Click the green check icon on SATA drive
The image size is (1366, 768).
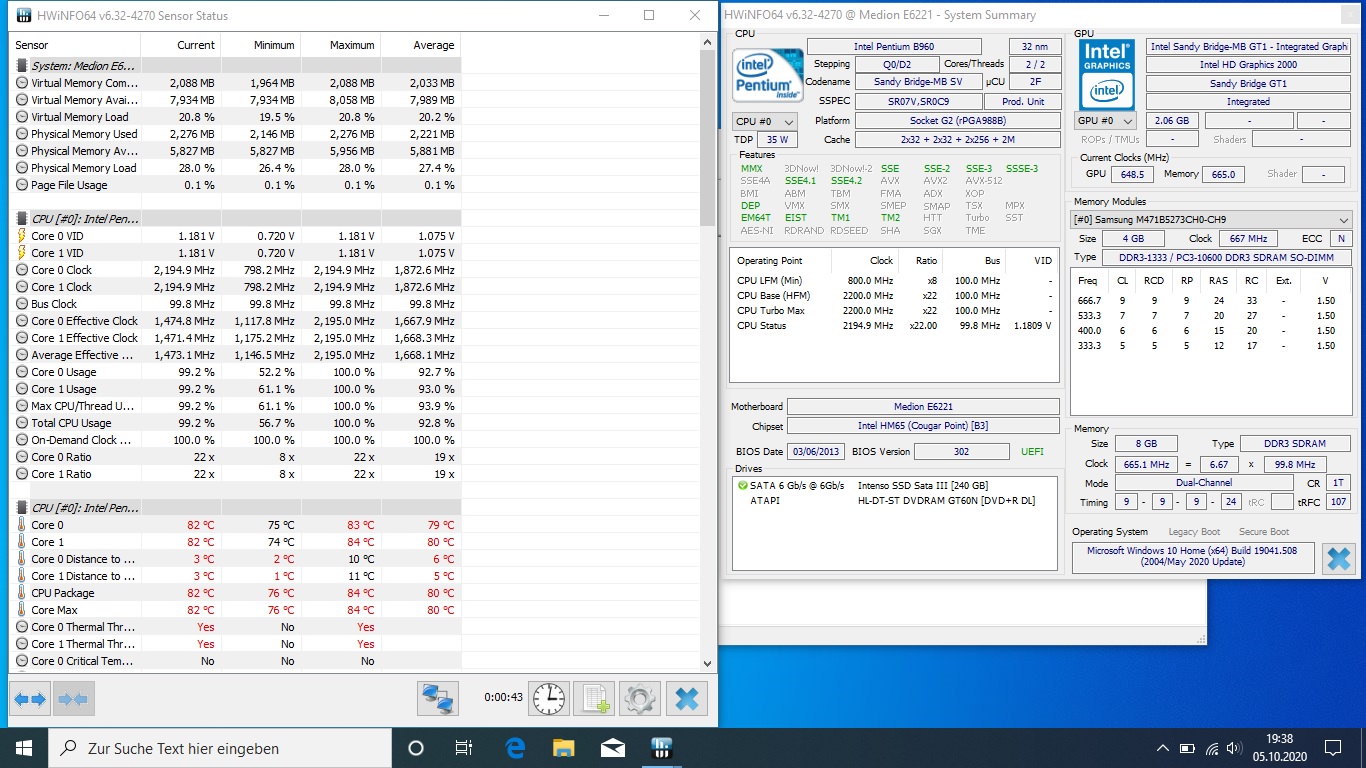pyautogui.click(x=742, y=486)
